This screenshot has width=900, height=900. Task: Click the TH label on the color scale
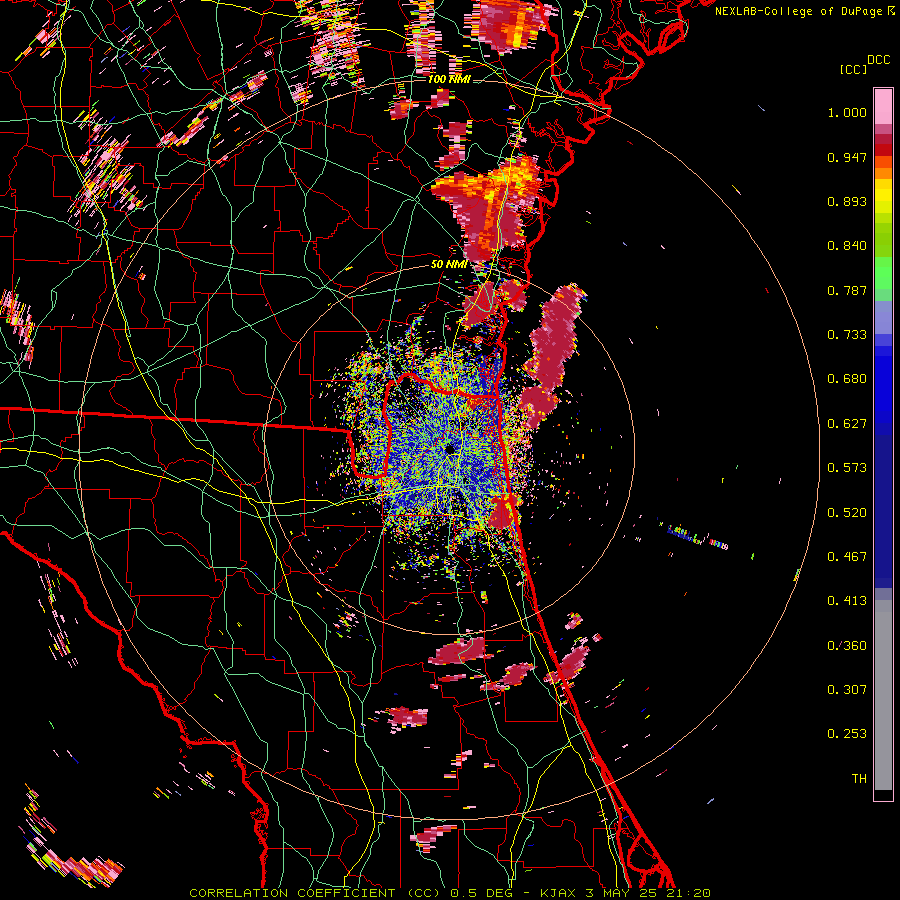click(x=859, y=779)
